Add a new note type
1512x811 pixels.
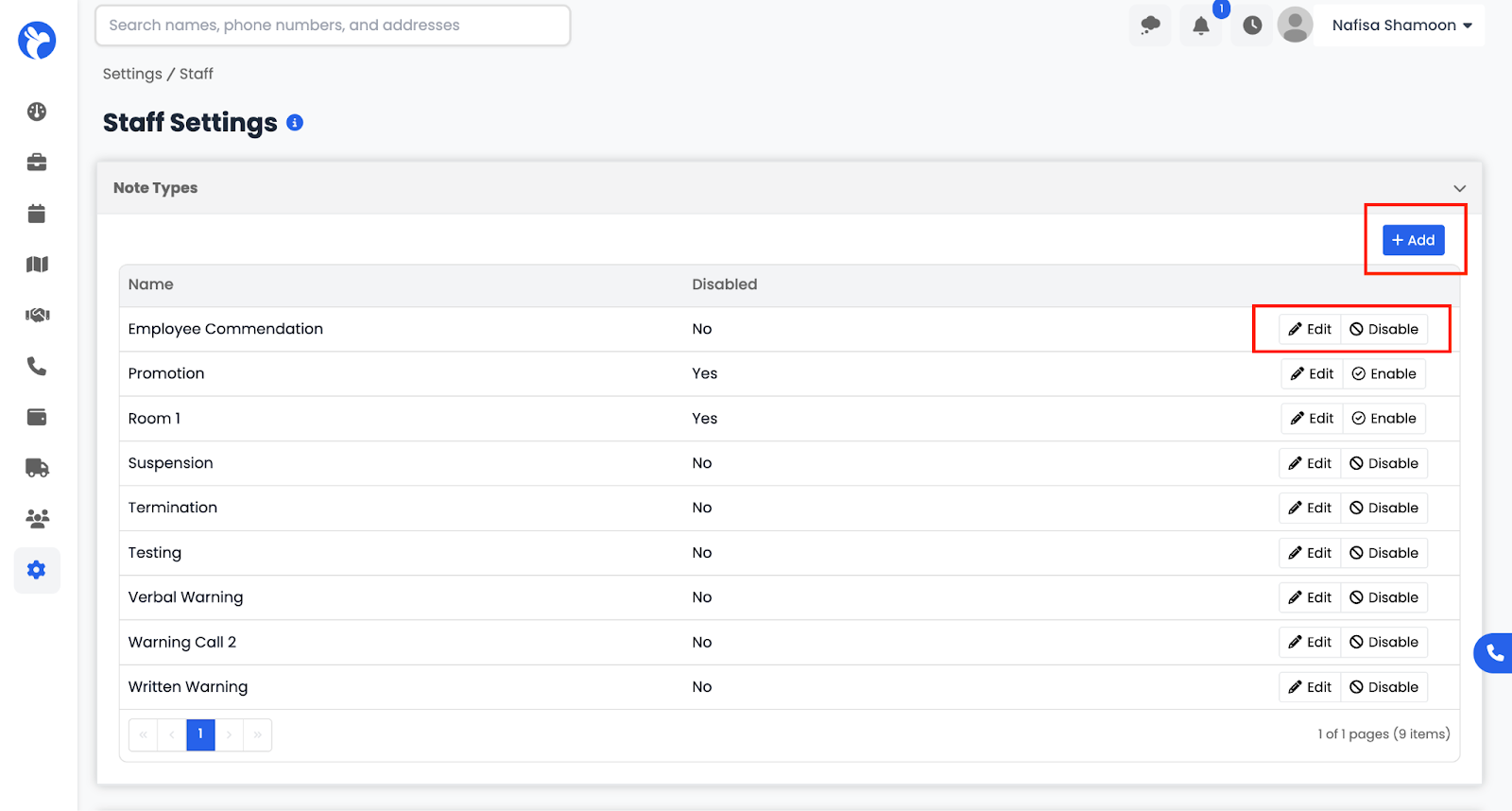tap(1414, 240)
